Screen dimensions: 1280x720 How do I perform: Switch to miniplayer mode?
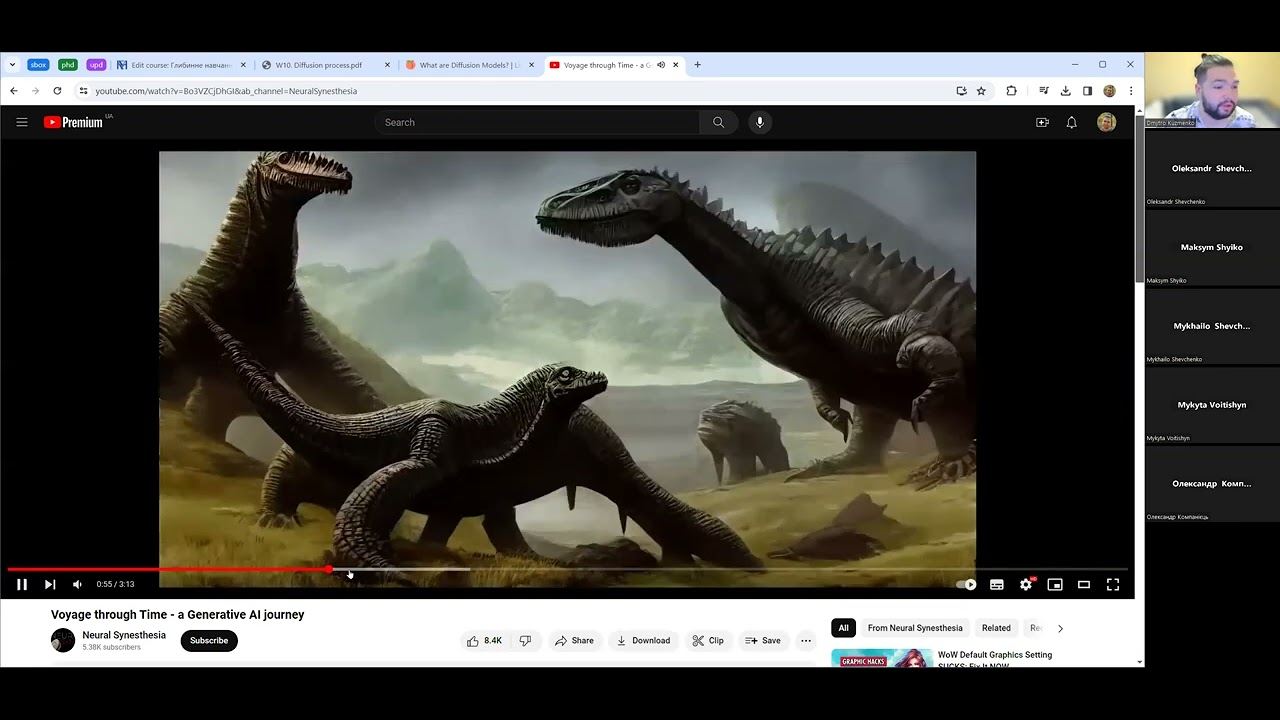pyautogui.click(x=1055, y=584)
